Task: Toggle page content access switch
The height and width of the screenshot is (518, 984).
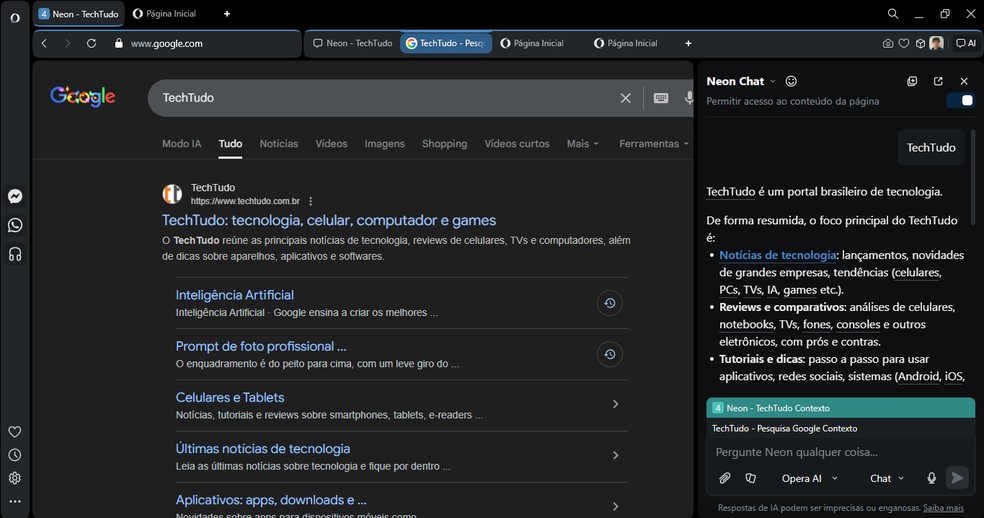Action: pyautogui.click(x=961, y=101)
